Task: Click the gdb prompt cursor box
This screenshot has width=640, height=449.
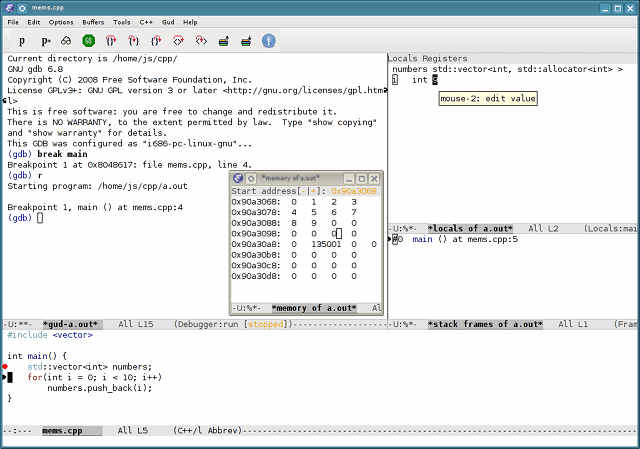Action: pos(40,218)
